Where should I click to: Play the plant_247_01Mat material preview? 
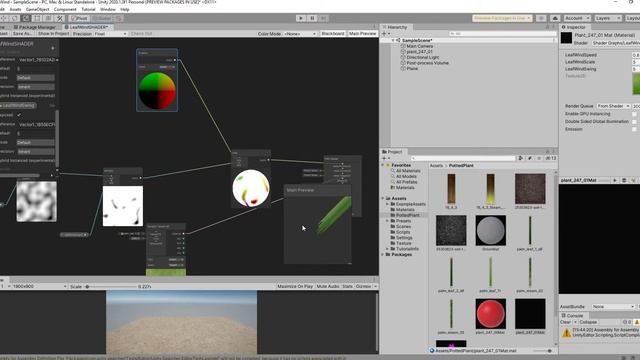615,180
